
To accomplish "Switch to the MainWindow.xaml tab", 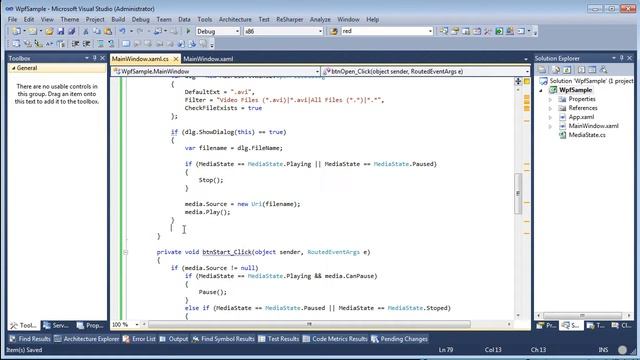I will (208, 59).
